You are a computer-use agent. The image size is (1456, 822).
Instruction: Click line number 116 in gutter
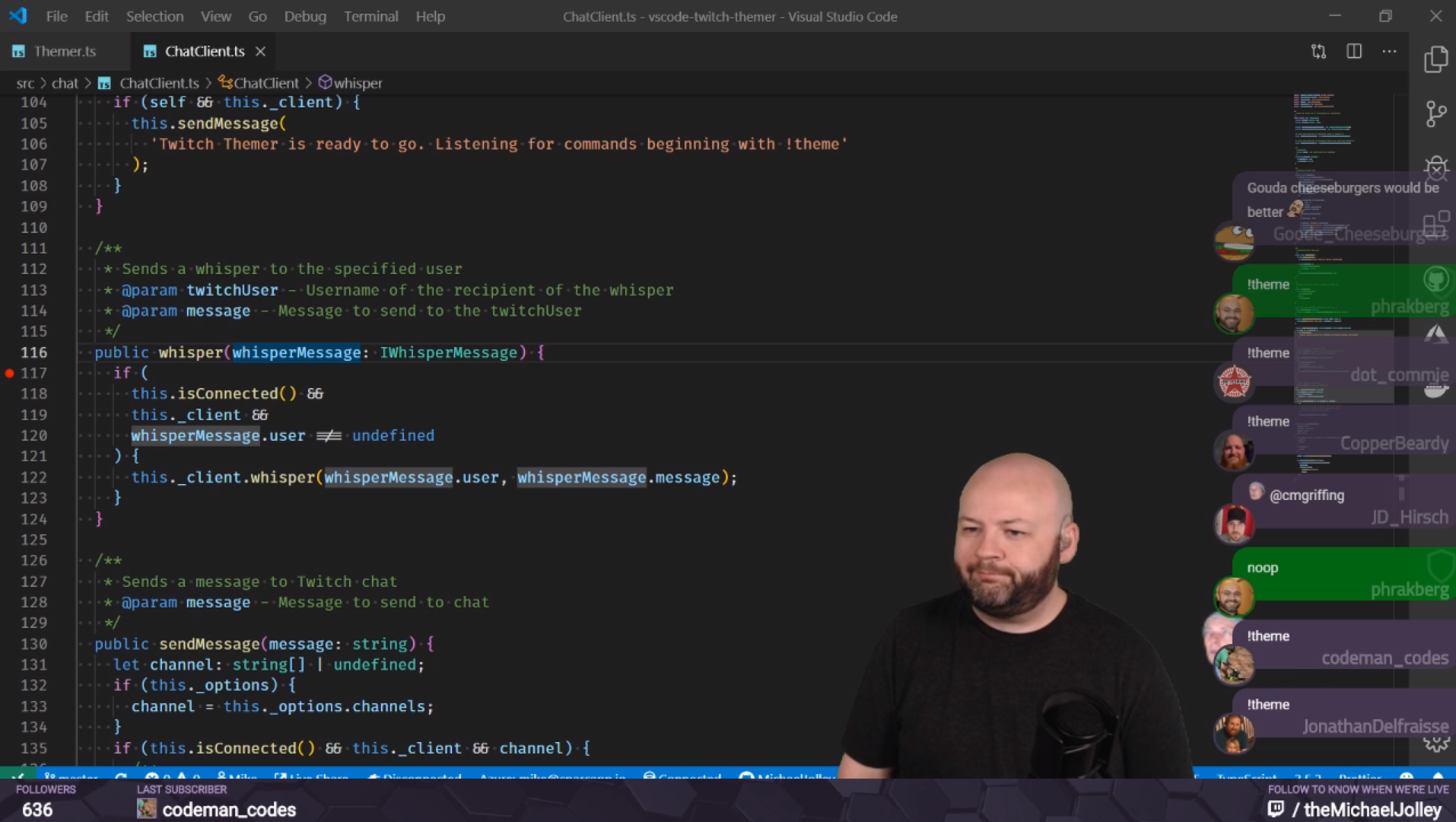[x=33, y=352]
